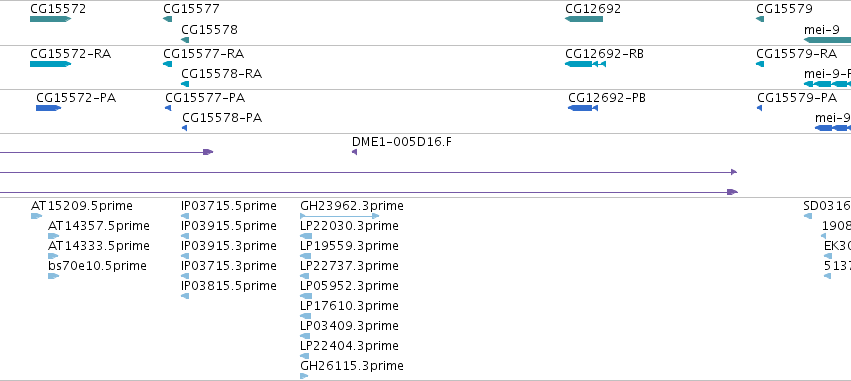Open the CG15577 gene label

coord(192,9)
